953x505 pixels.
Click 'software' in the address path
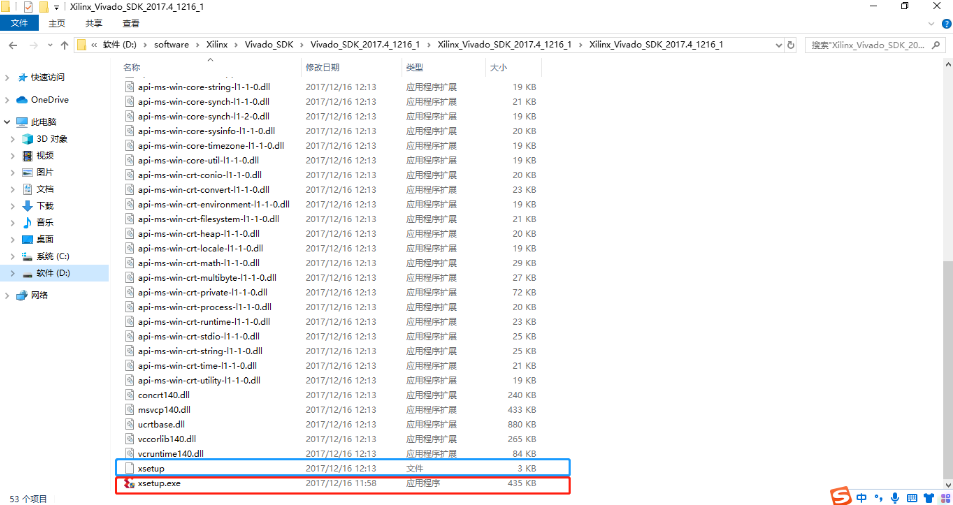point(171,45)
